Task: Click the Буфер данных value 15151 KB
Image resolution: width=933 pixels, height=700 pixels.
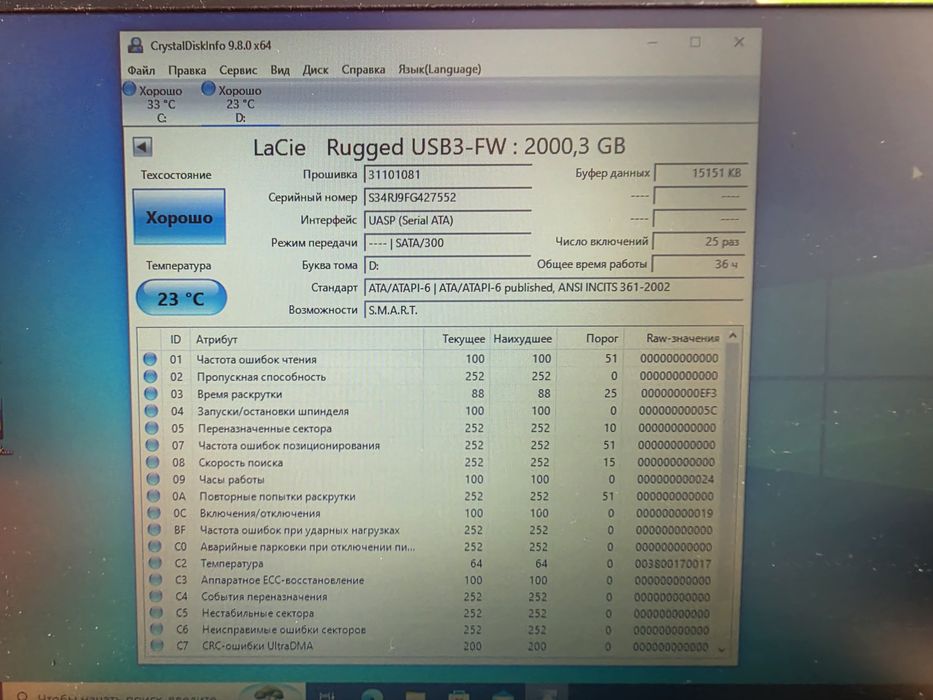Action: (x=700, y=173)
